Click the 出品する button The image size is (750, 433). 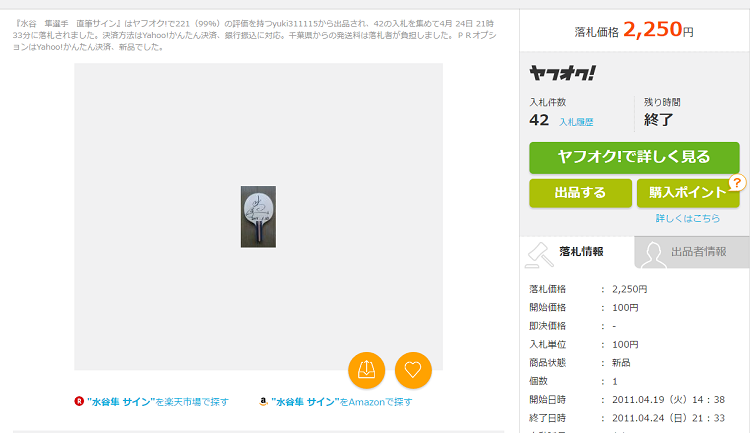click(x=580, y=193)
